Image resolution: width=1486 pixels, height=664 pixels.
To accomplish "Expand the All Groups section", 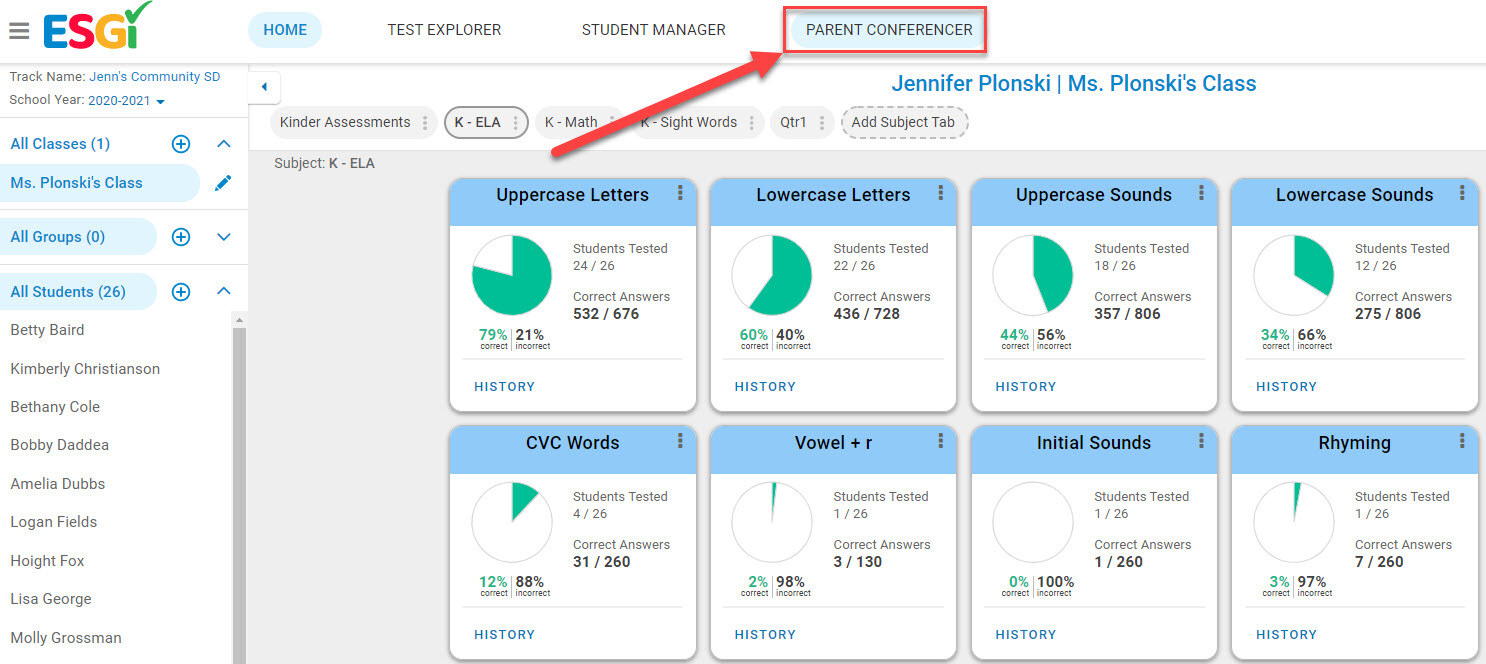I will pos(224,237).
